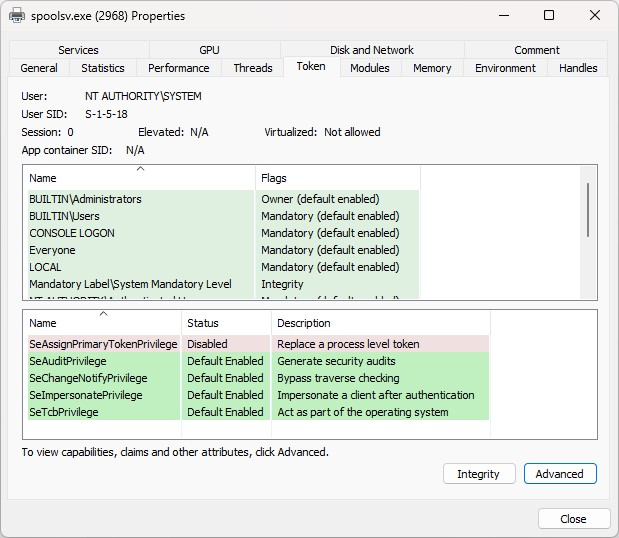
Task: Open Advanced token details
Action: coord(559,474)
